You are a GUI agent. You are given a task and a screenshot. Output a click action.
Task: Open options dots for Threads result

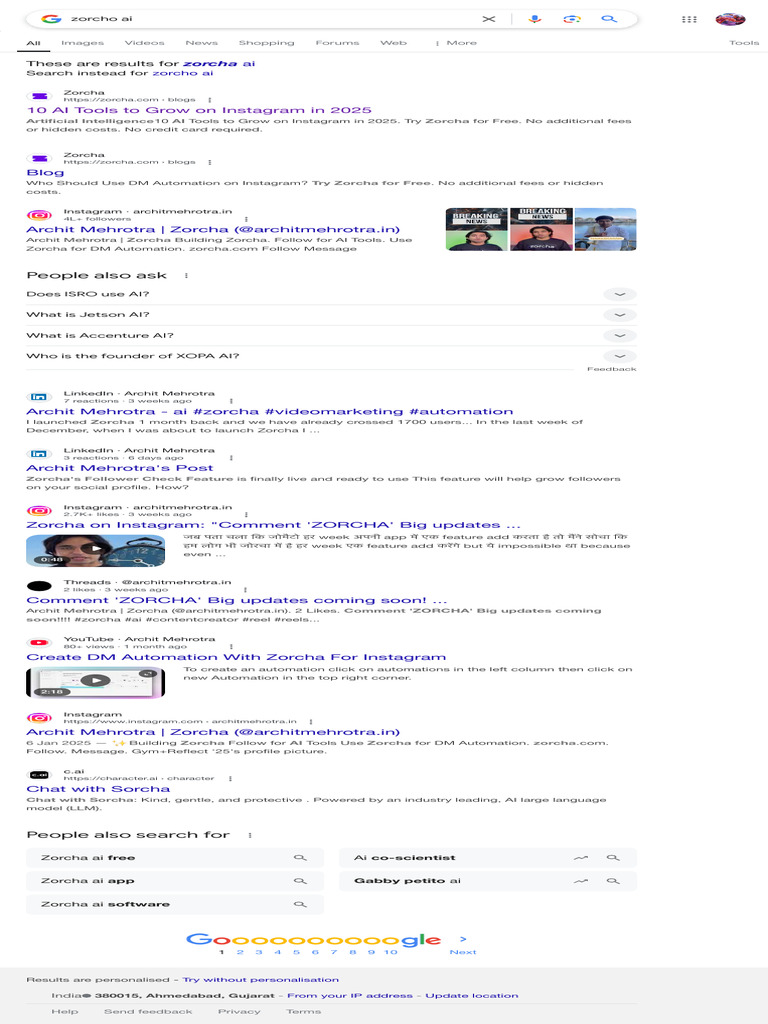(245, 590)
